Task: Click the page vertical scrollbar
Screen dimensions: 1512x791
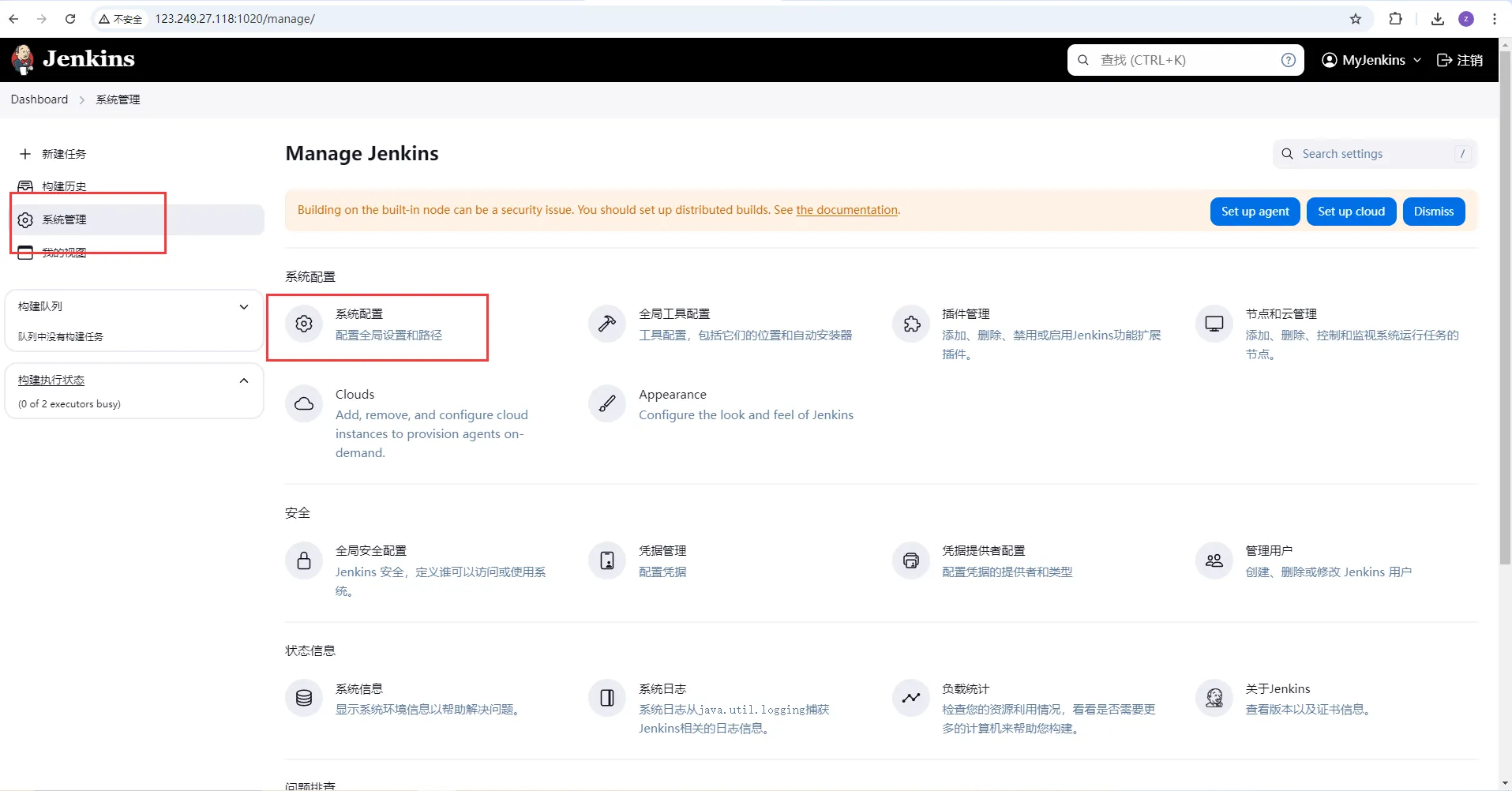Action: click(x=1505, y=308)
